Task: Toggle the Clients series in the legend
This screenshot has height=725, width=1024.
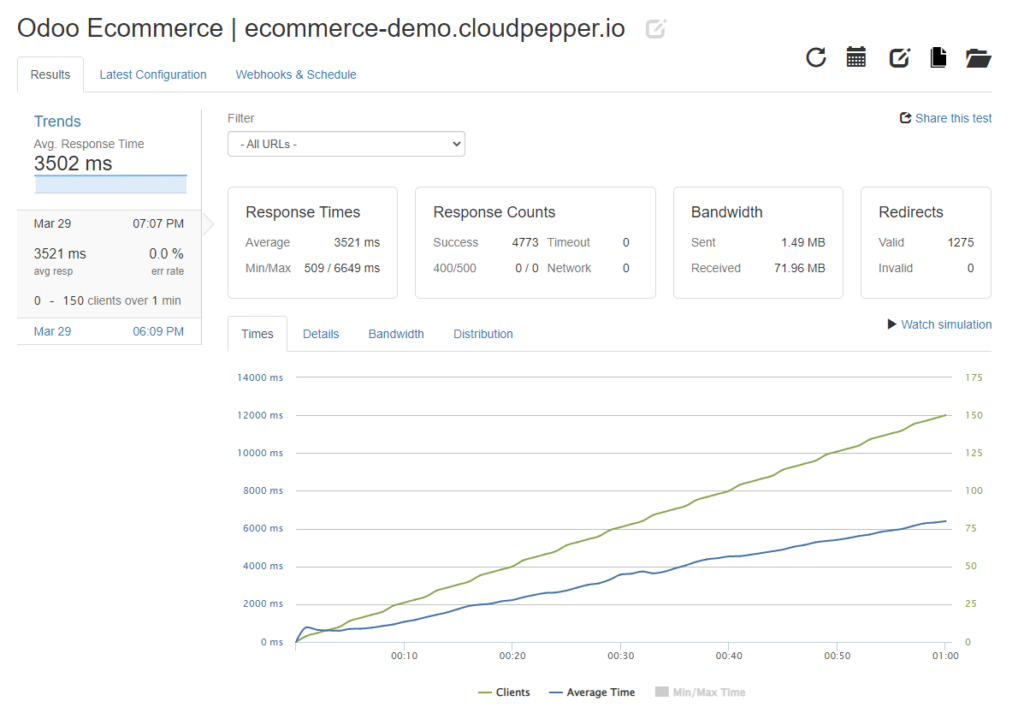Action: (503, 691)
